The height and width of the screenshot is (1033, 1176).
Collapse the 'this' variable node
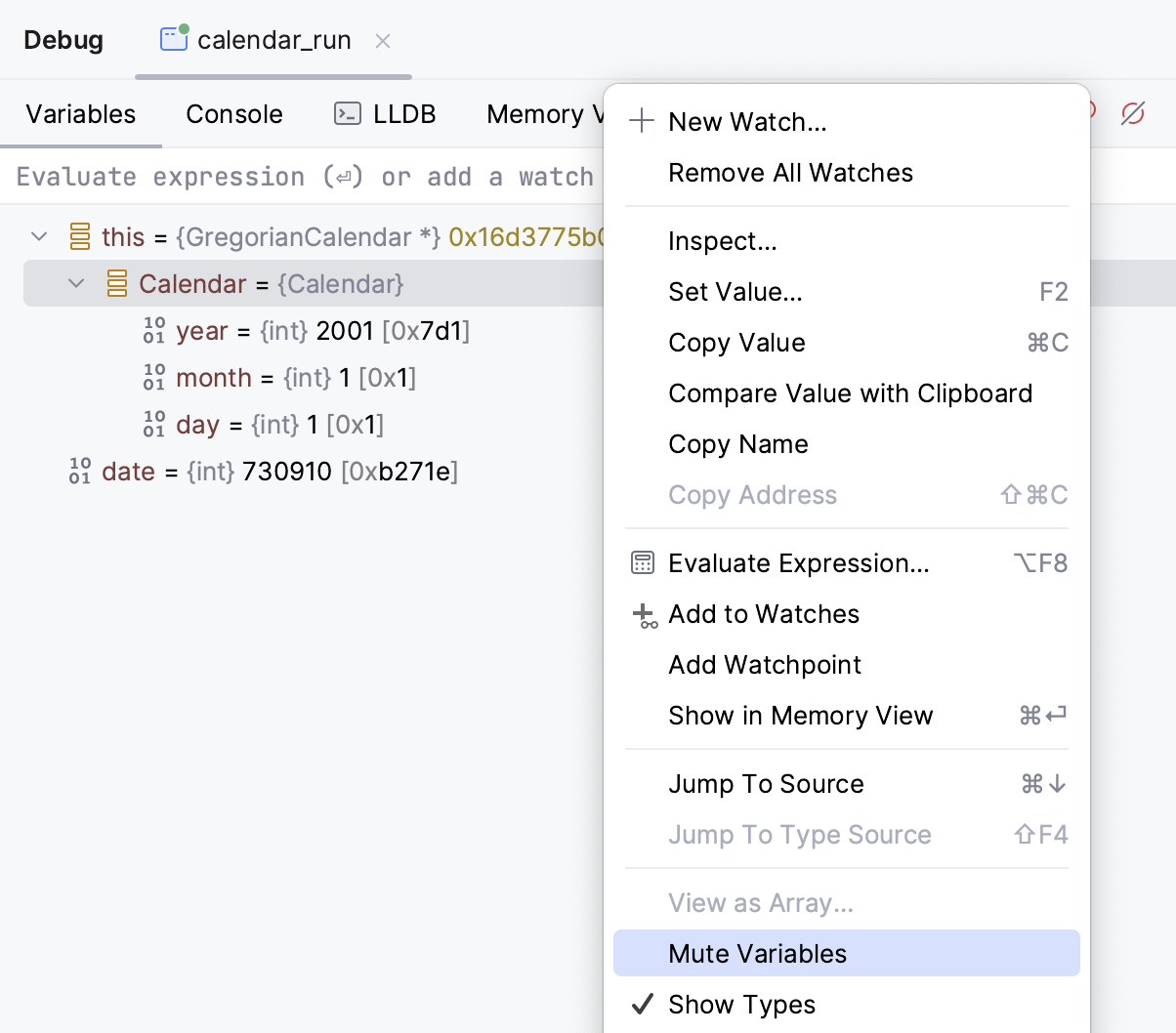[x=39, y=236]
